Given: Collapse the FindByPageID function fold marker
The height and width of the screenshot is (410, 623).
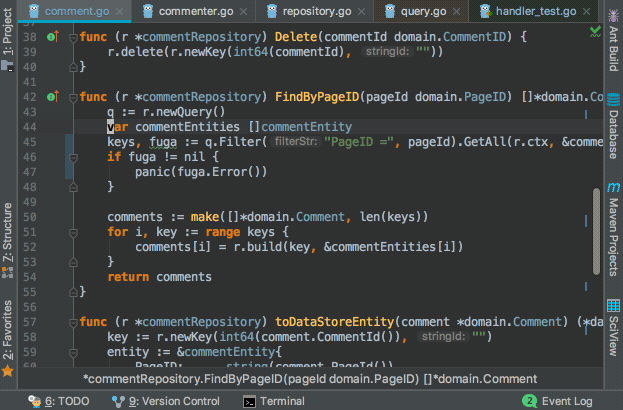Looking at the screenshot, I should pos(73,97).
